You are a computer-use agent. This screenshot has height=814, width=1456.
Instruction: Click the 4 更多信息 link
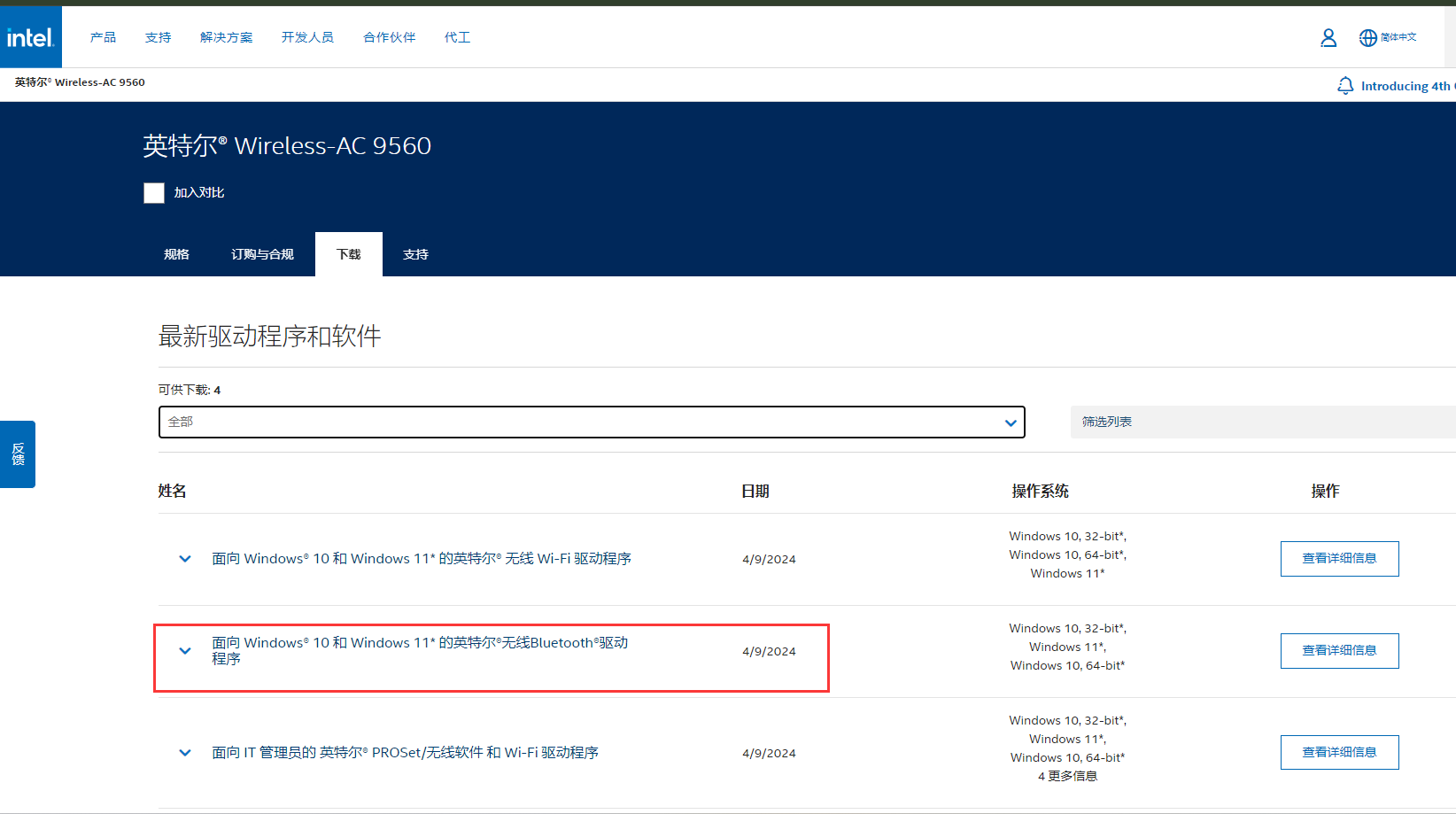pos(1067,777)
